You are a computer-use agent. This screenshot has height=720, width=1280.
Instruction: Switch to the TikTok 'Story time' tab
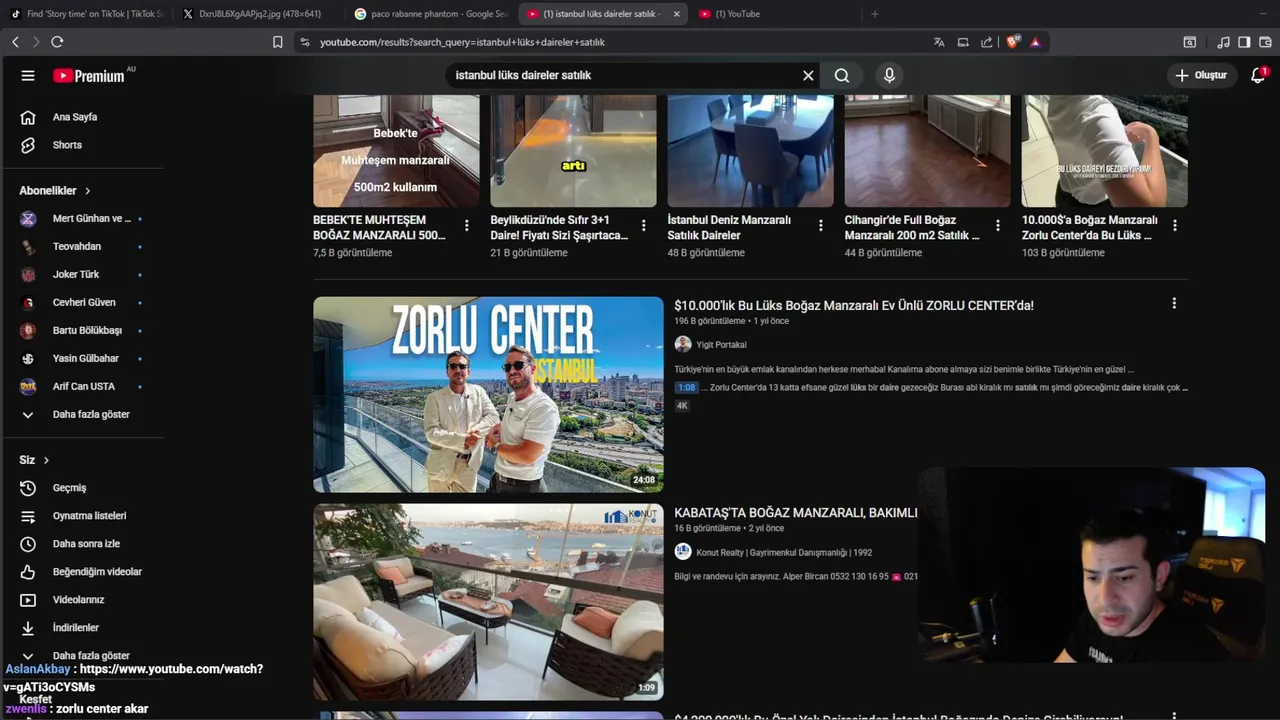tap(88, 14)
